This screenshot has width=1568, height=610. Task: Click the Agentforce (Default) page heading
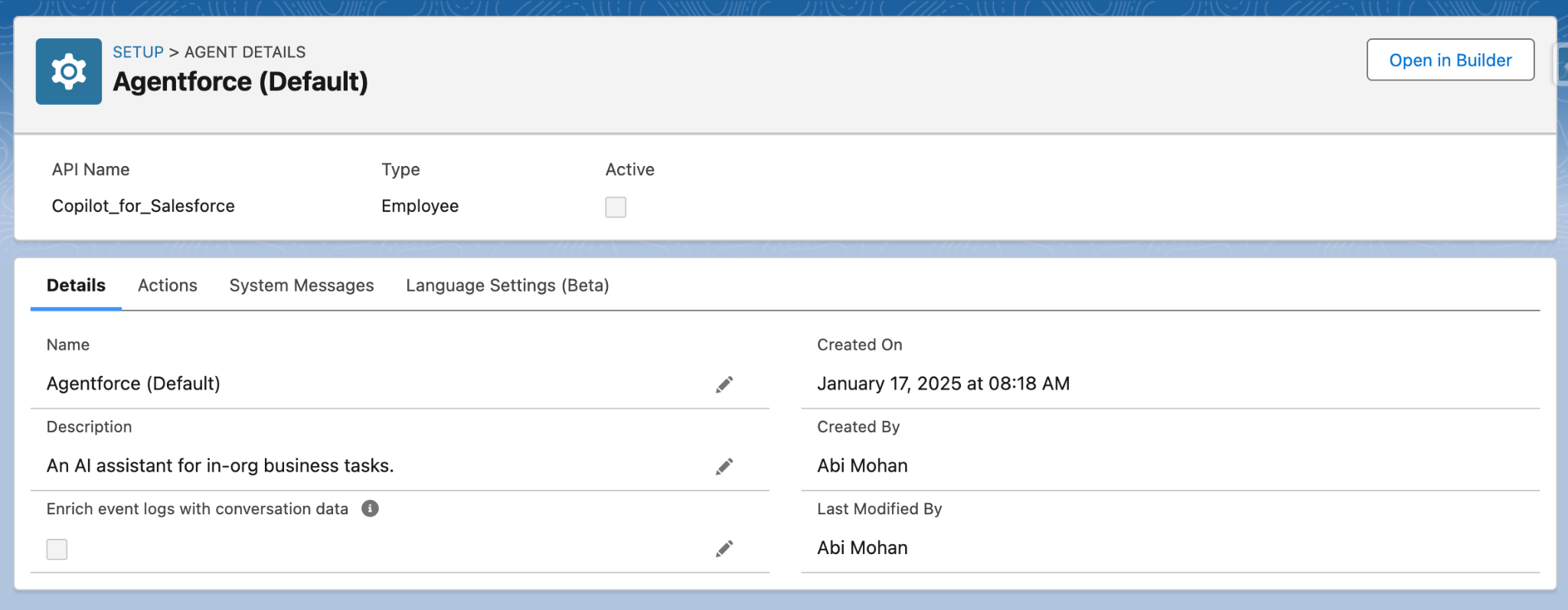(240, 81)
